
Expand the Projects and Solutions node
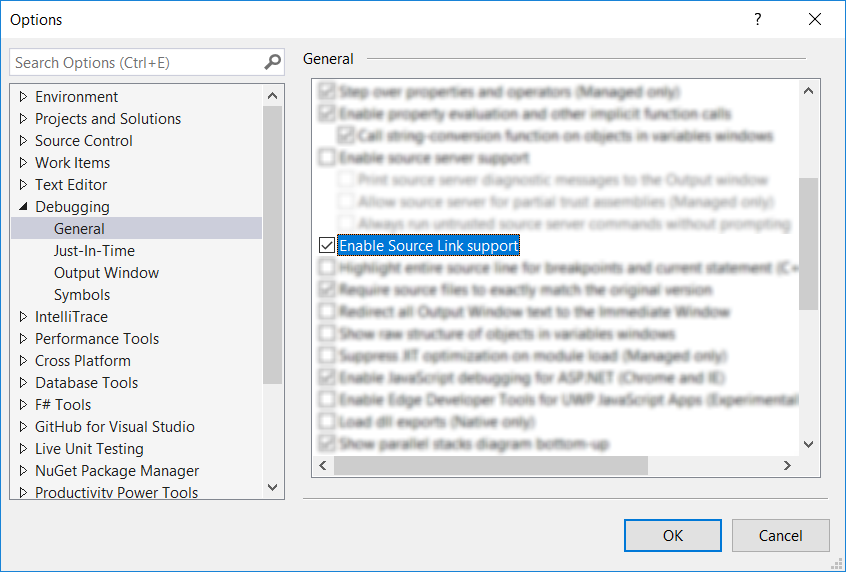click(x=23, y=119)
